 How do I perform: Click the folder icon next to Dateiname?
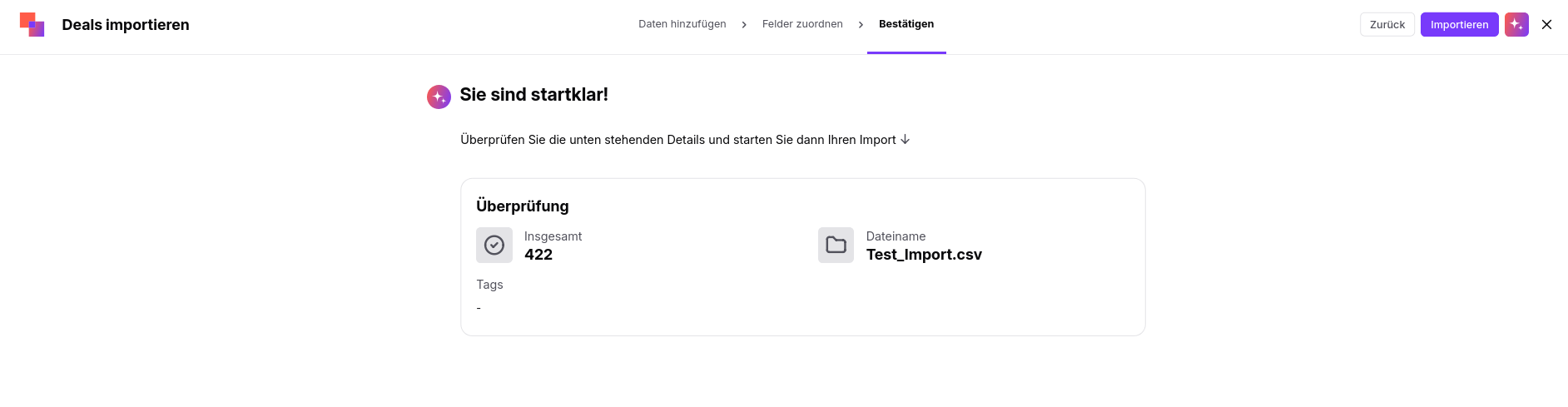(x=836, y=245)
